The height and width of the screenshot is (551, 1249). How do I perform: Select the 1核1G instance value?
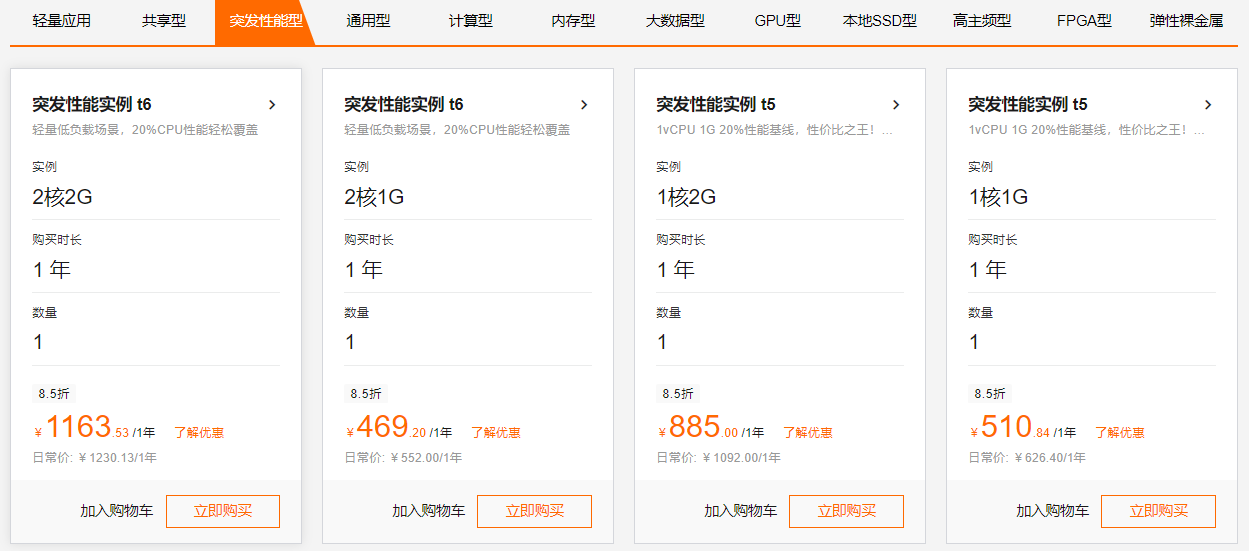(x=998, y=197)
